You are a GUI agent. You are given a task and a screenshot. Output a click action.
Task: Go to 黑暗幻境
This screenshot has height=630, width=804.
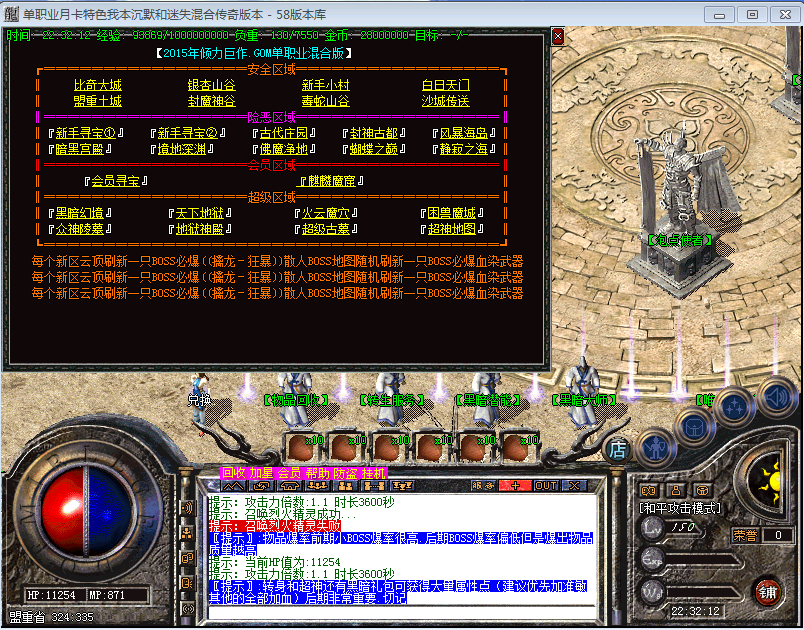79,213
